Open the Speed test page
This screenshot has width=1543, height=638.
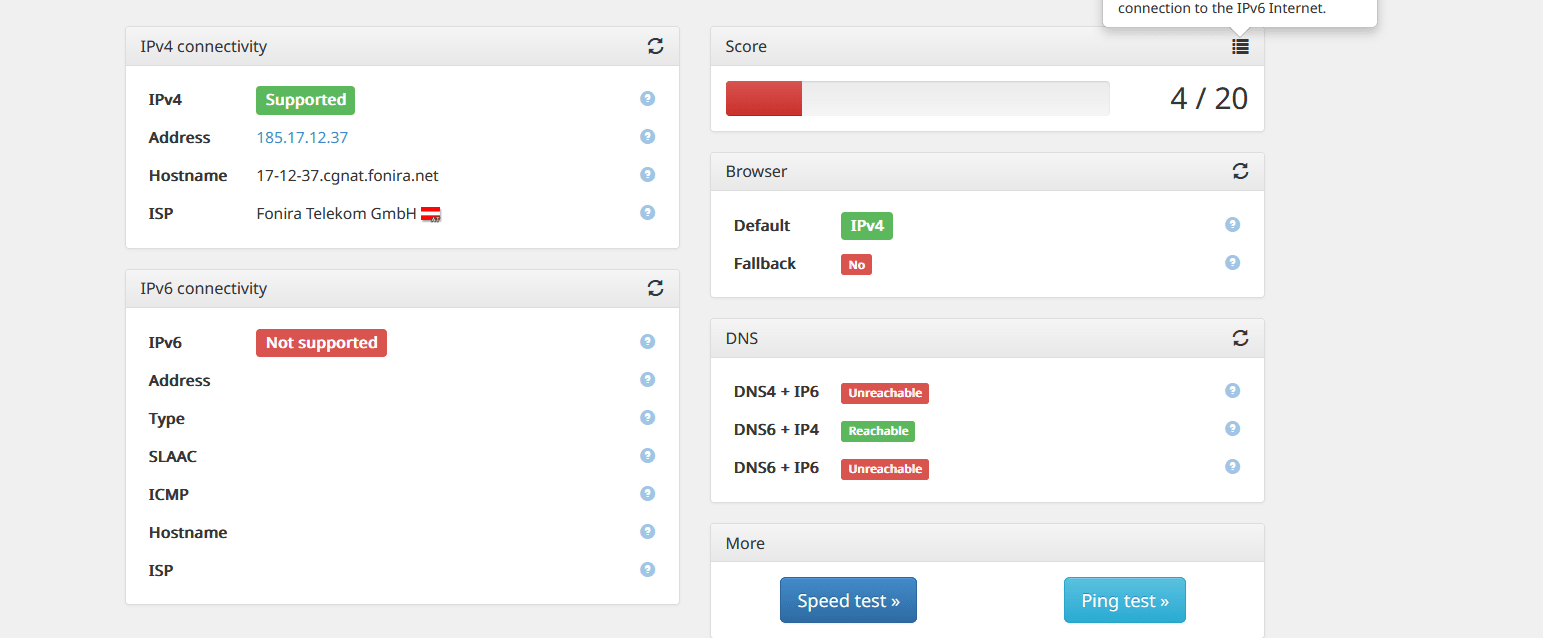pyautogui.click(x=848, y=600)
